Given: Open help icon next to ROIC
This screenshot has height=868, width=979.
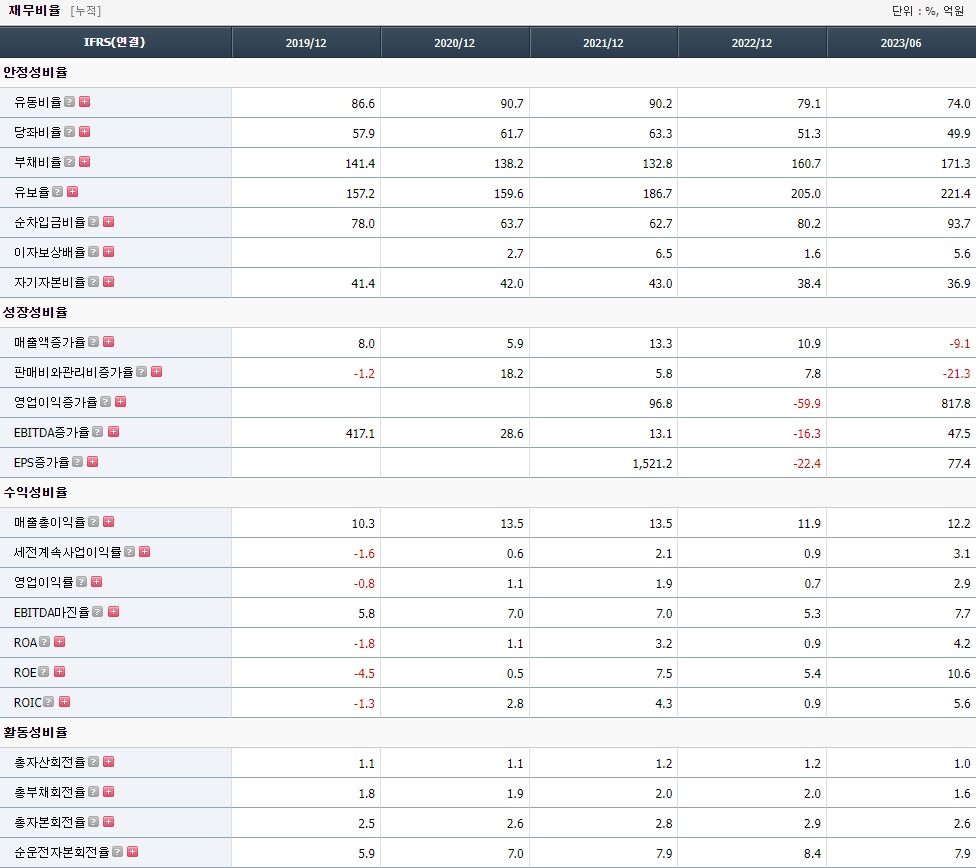Looking at the screenshot, I should [49, 701].
